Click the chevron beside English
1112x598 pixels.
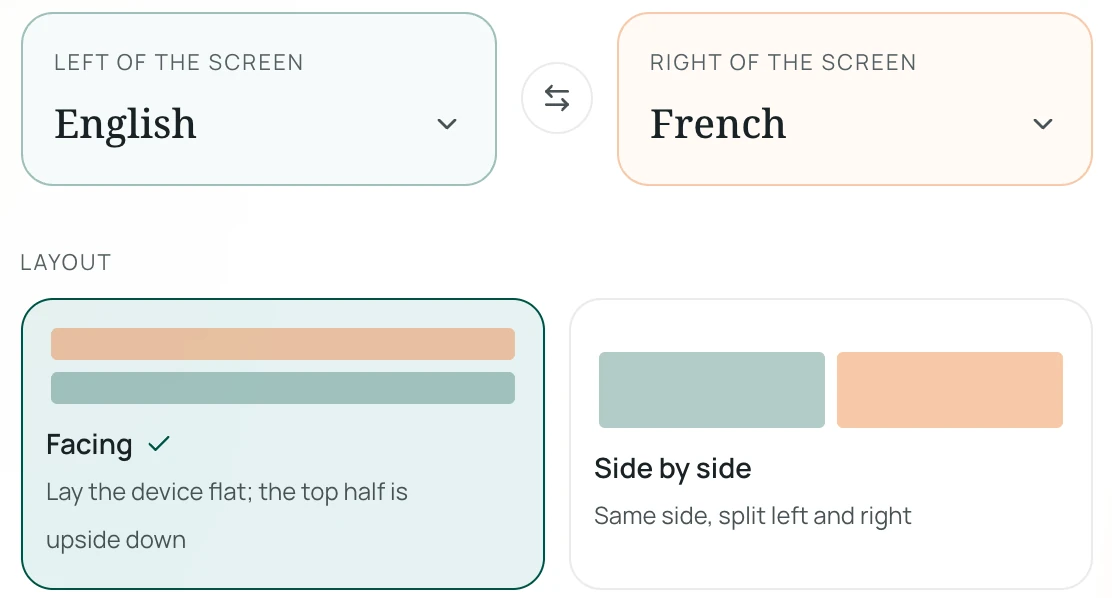(x=447, y=124)
